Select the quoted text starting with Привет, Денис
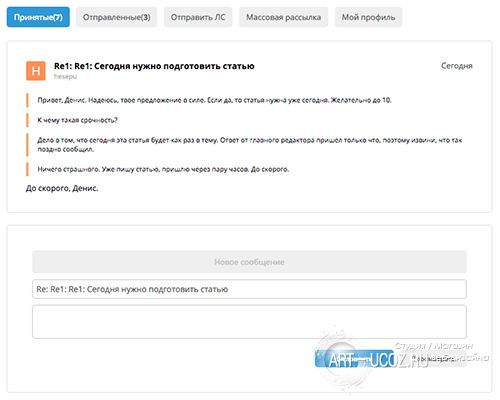Viewport: 500px width, 400px height. tap(214, 100)
